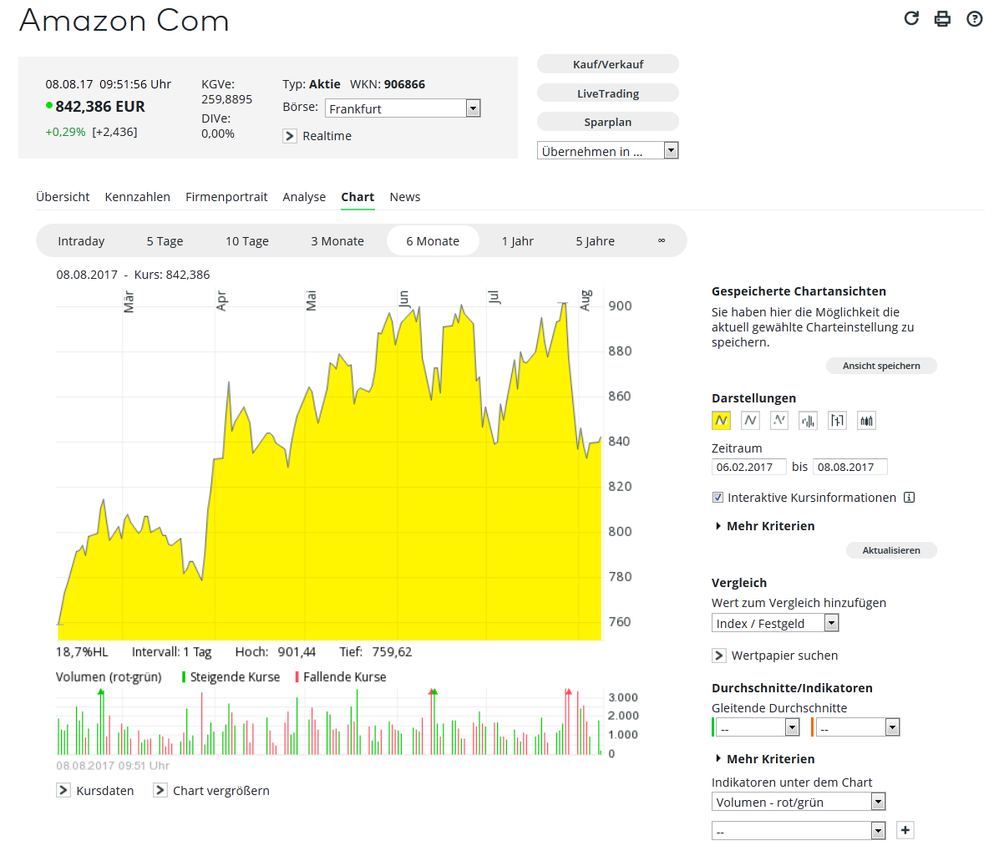Refresh the page with the reload icon

pos(911,18)
